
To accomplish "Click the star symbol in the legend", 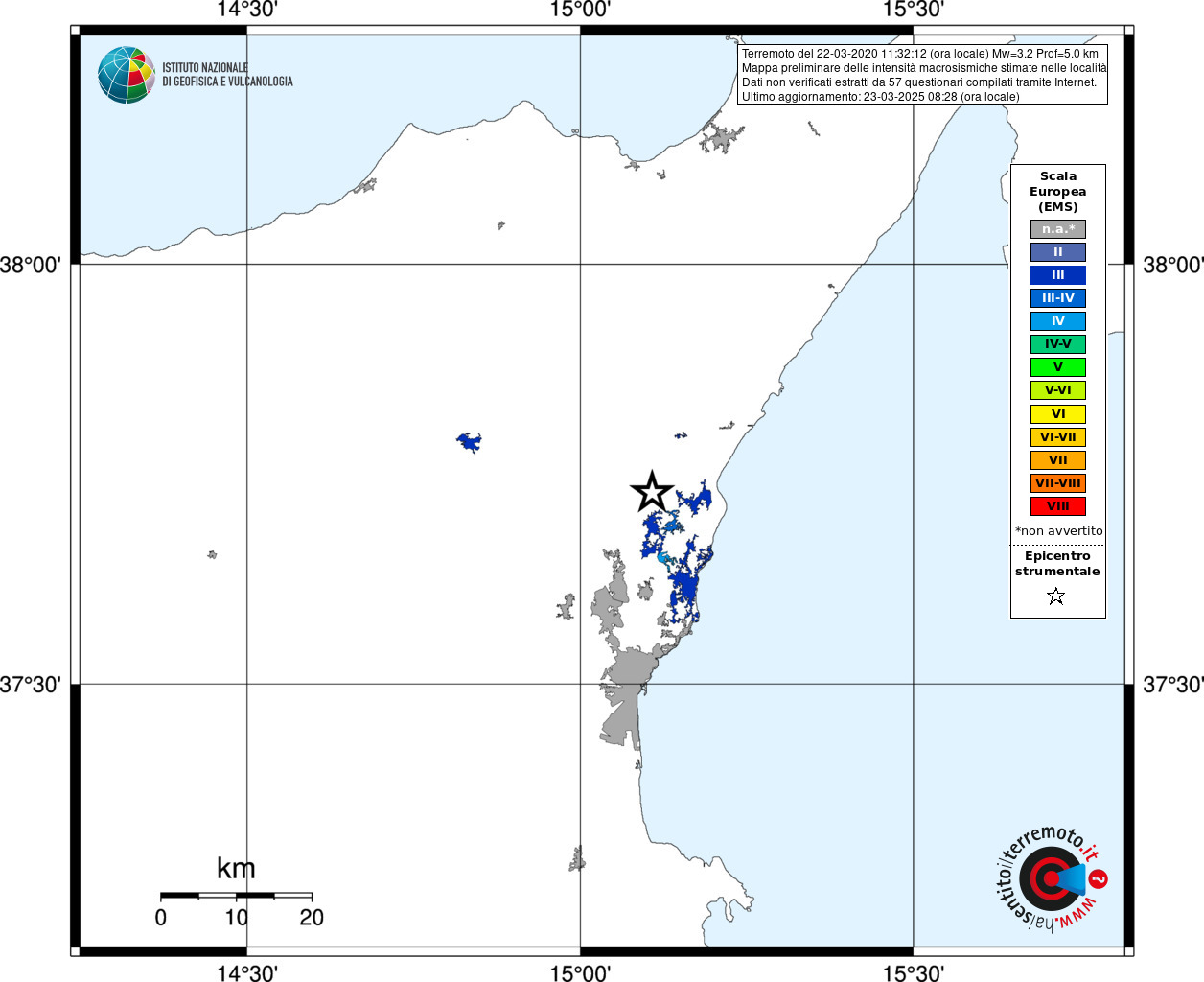I will (1056, 596).
